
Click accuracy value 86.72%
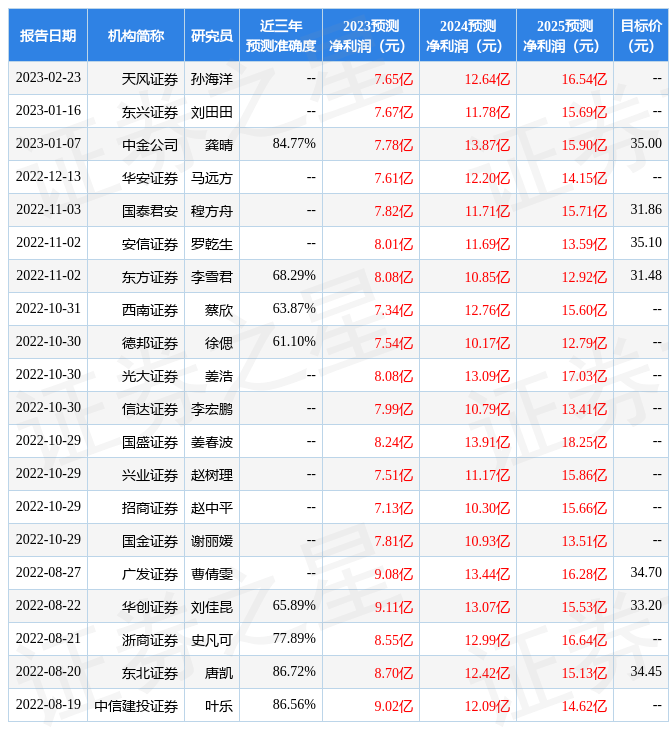(x=294, y=671)
